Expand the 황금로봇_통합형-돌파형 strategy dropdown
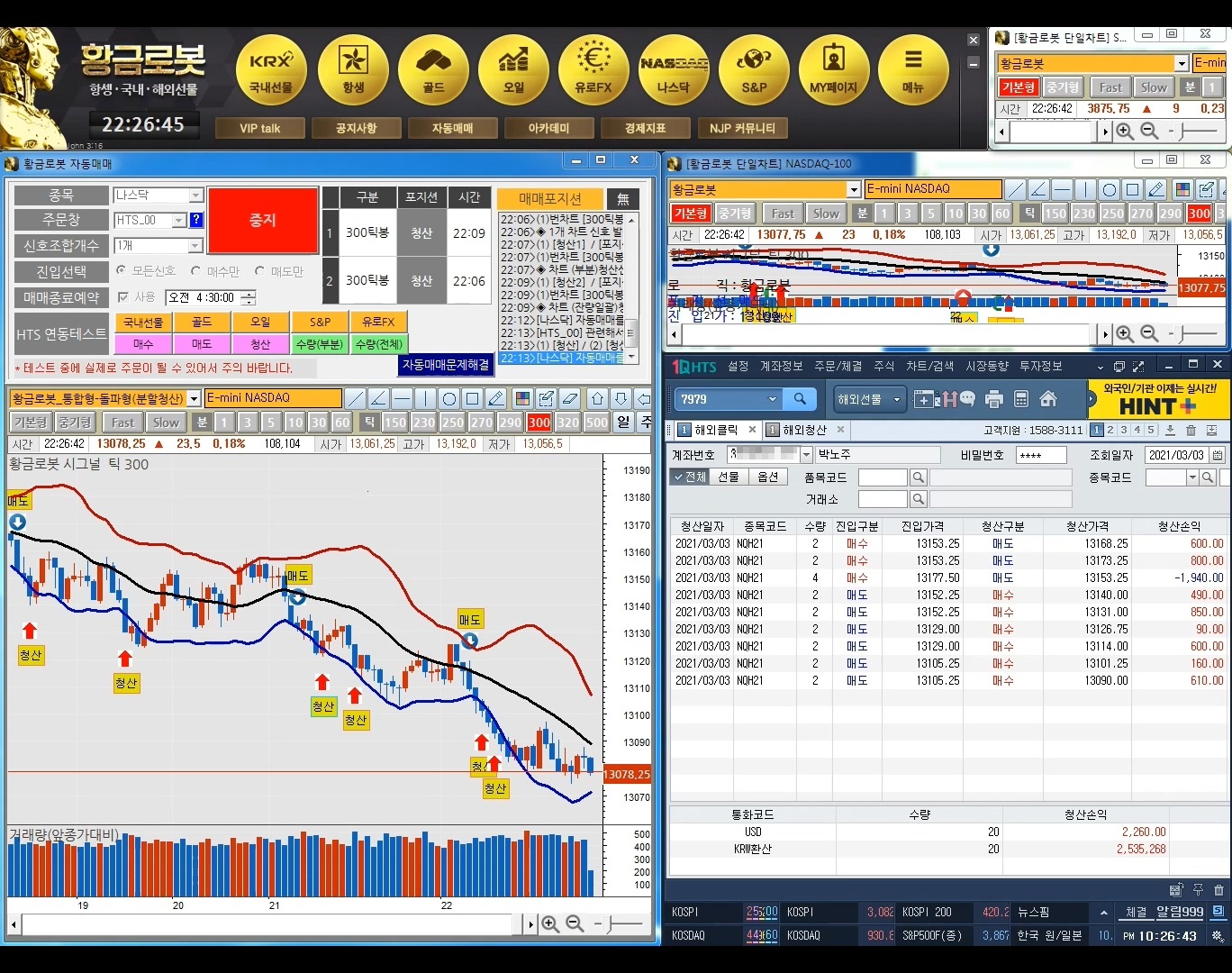1232x973 pixels. (195, 398)
